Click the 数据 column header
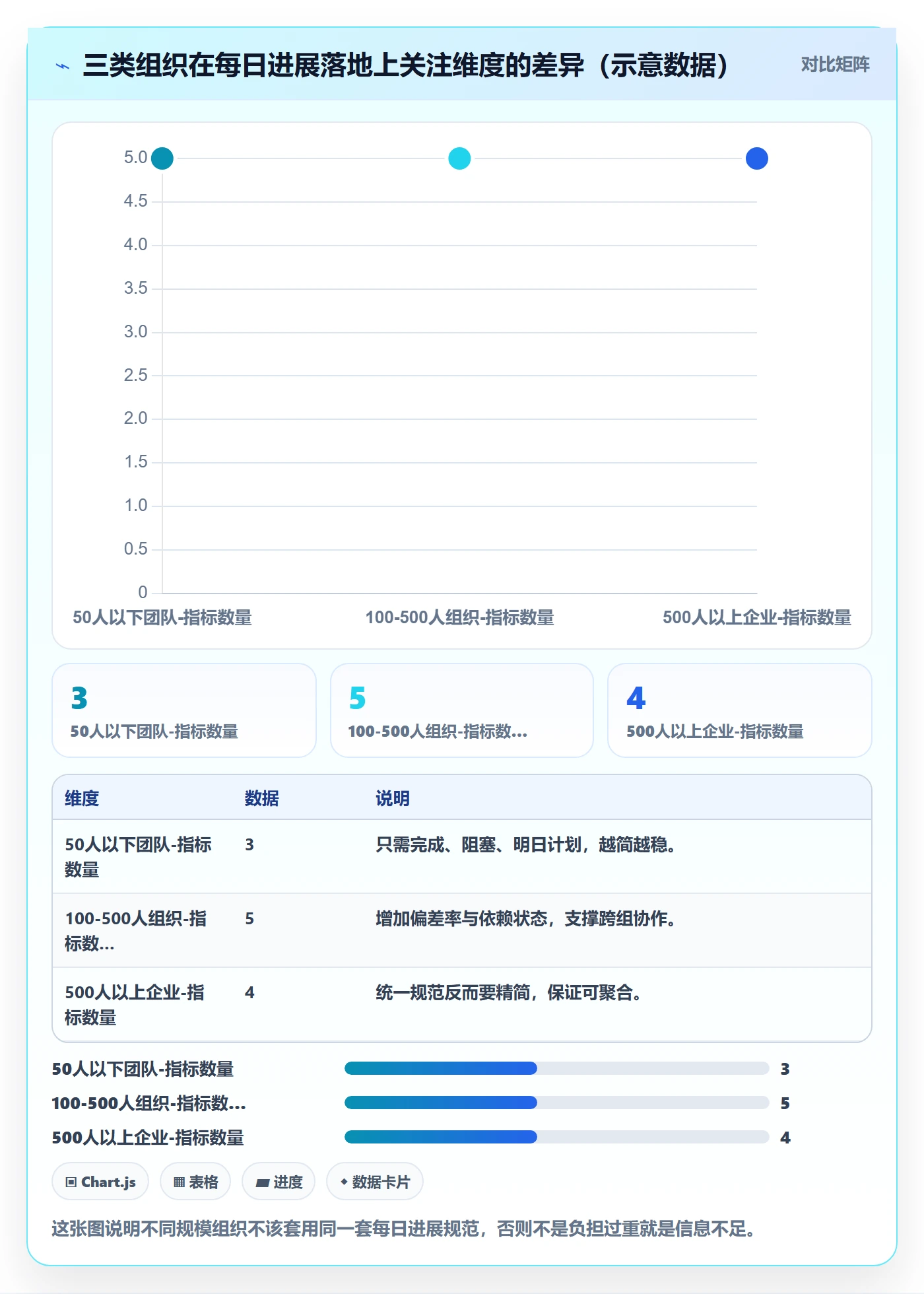Viewport: 924px width, 1294px height. 262,799
